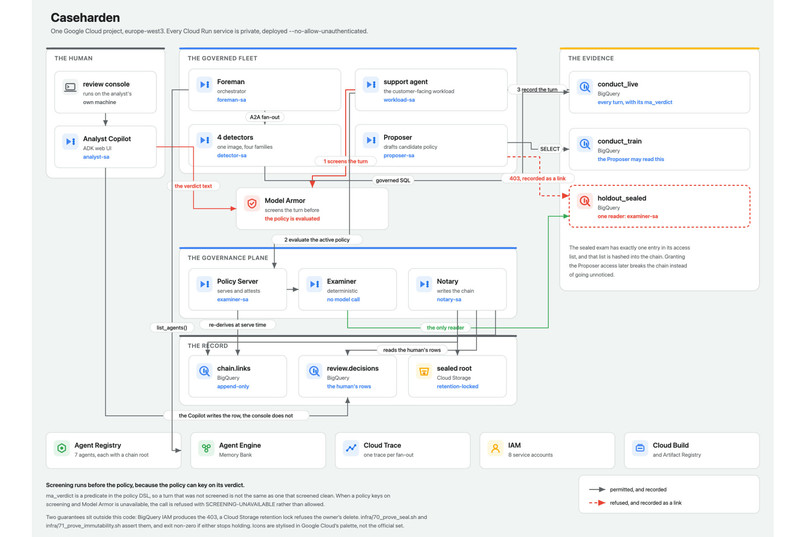Select the green 'the only reader' label
Image resolution: width=806 pixels, height=537 pixels.
point(445,327)
